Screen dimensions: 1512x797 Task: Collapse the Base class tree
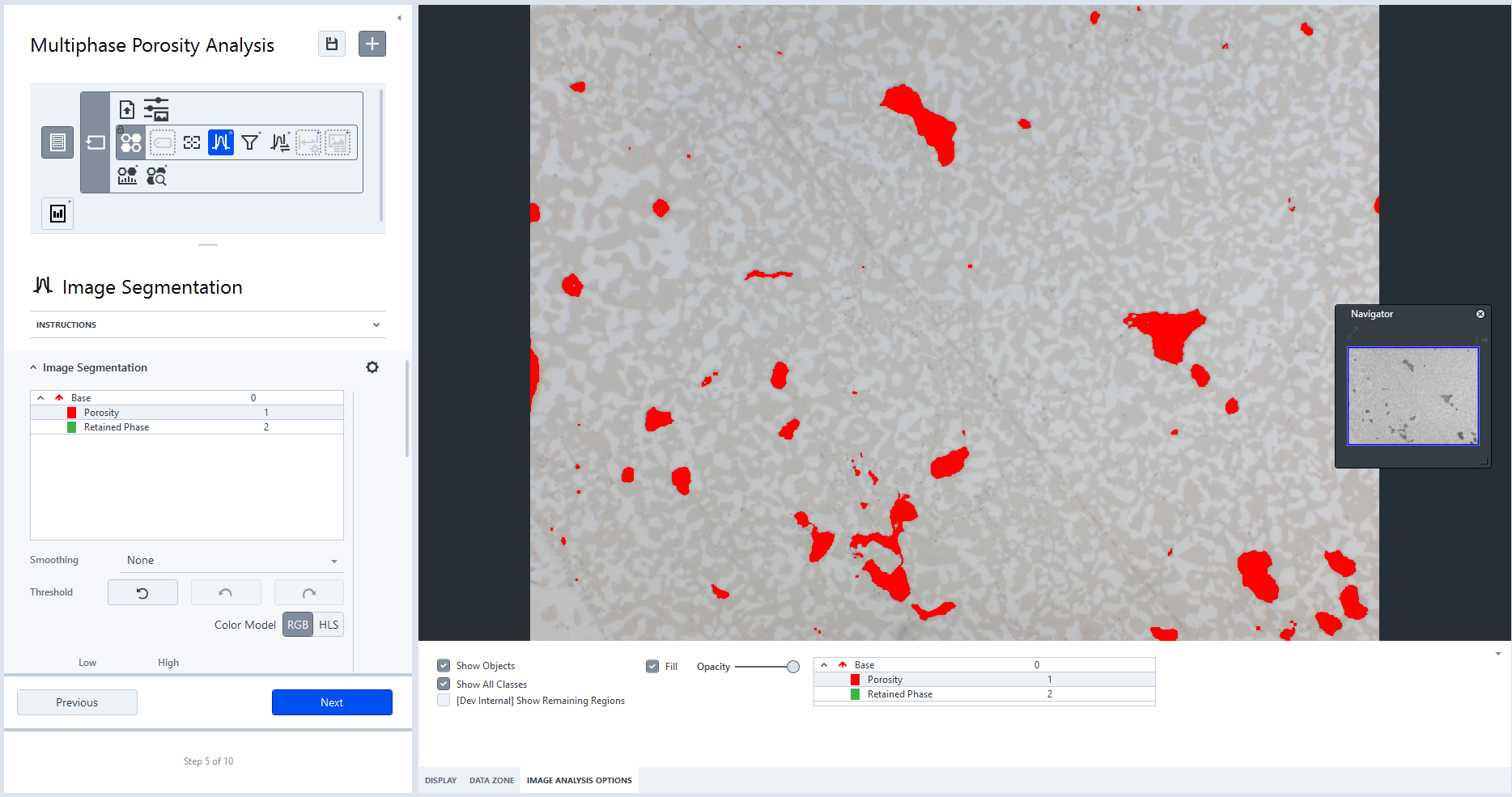click(40, 397)
